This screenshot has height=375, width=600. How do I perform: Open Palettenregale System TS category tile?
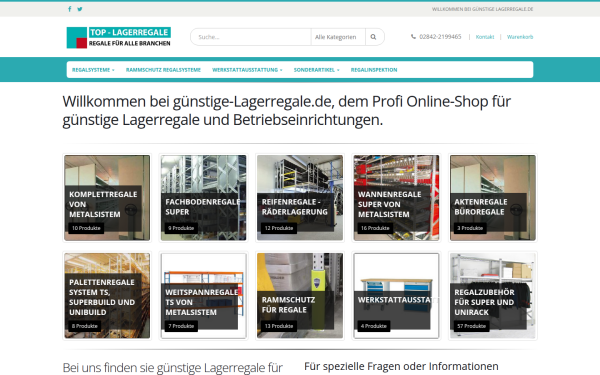(107, 296)
